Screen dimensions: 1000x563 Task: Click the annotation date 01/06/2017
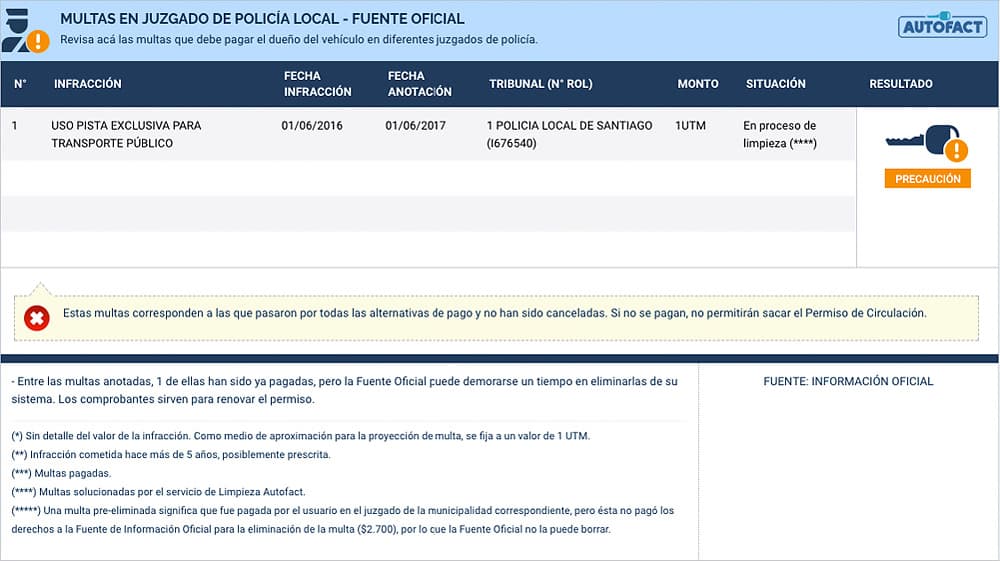click(415, 126)
